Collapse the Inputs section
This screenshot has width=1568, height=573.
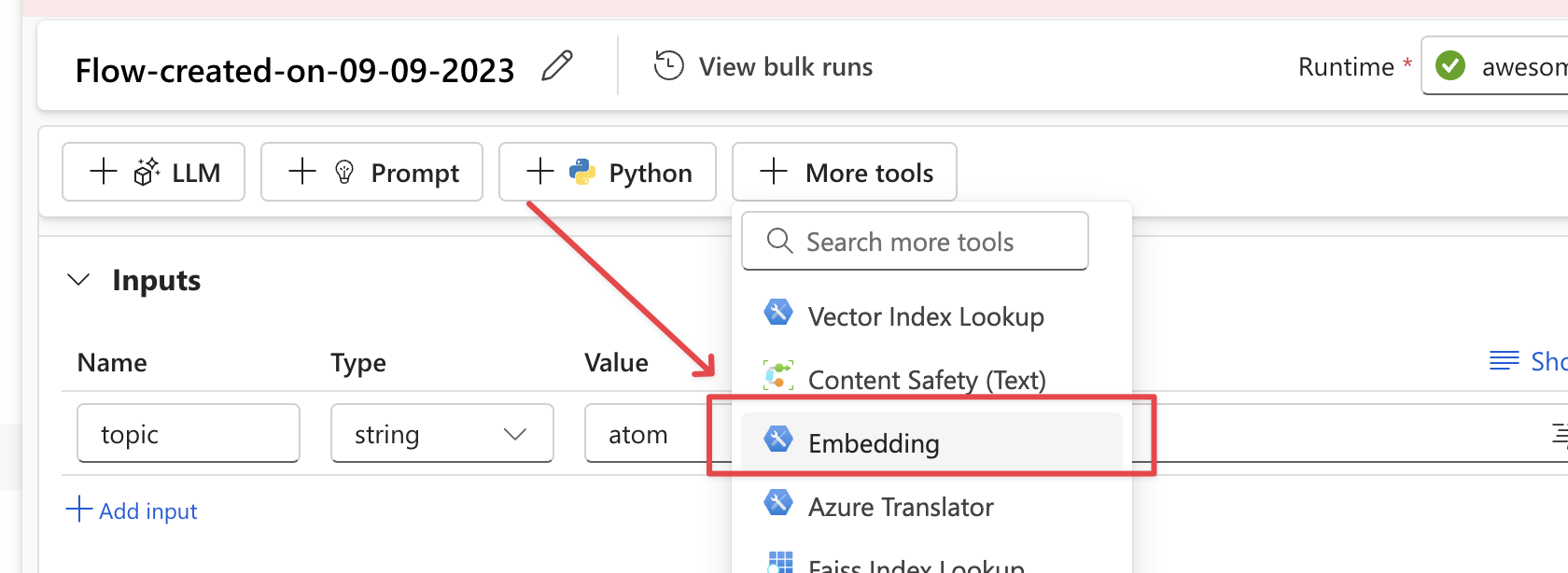(78, 279)
